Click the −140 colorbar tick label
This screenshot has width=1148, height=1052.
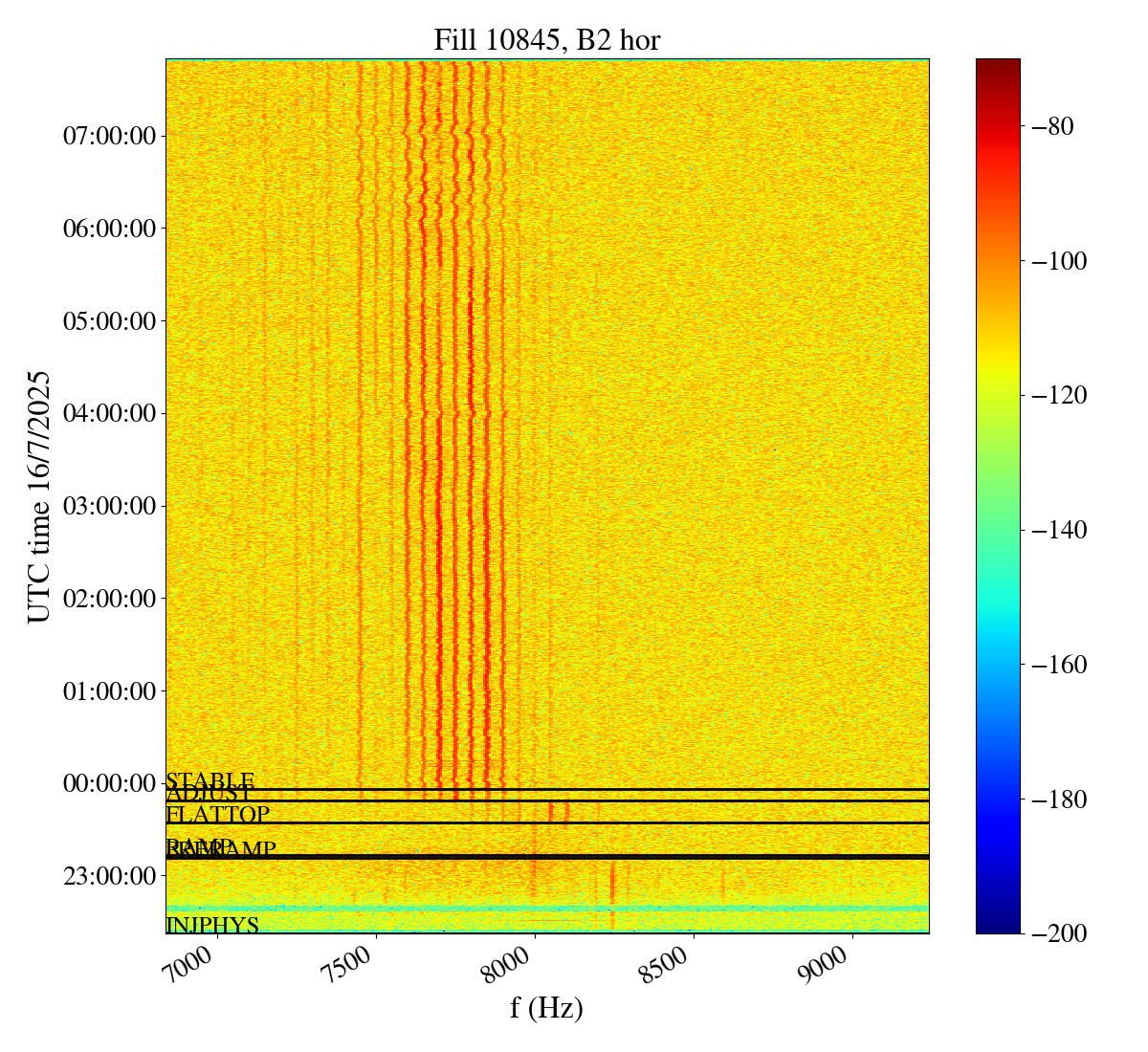coord(1055,530)
